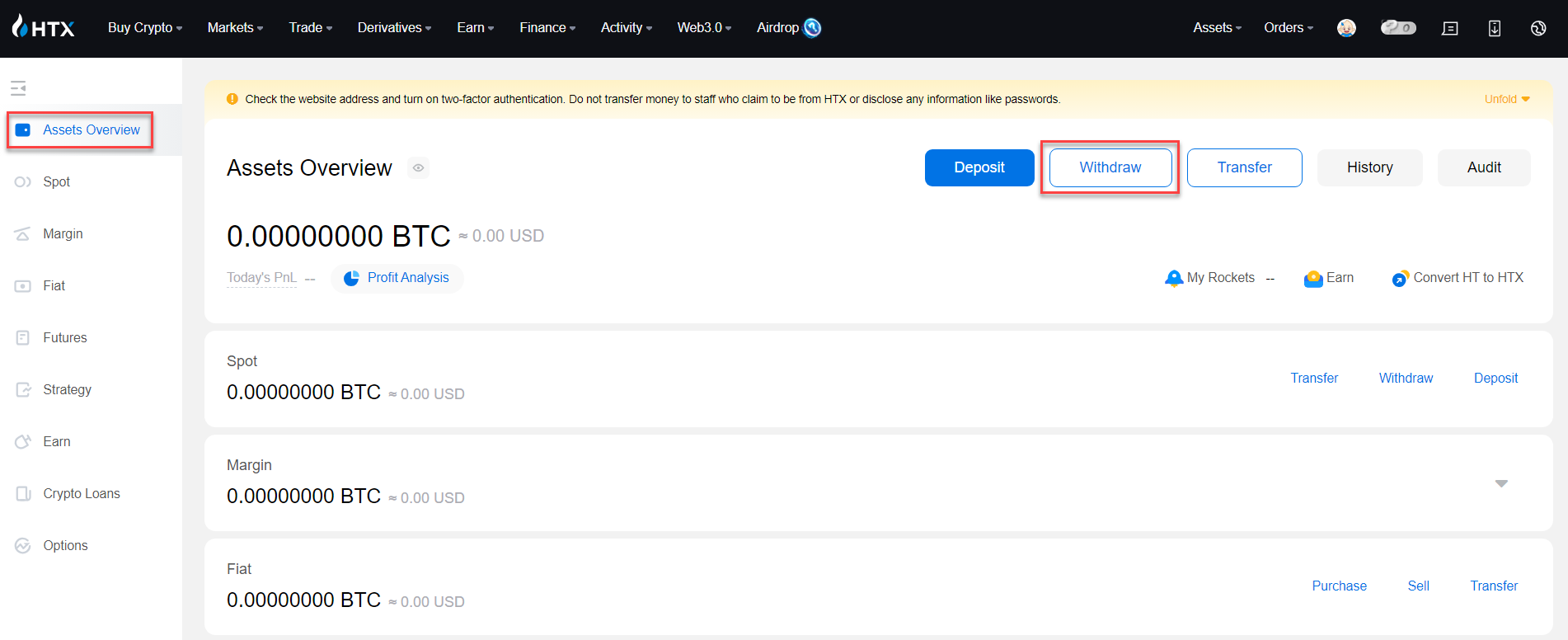Open the Assets menu in header
The height and width of the screenshot is (640, 1568).
[x=1217, y=28]
